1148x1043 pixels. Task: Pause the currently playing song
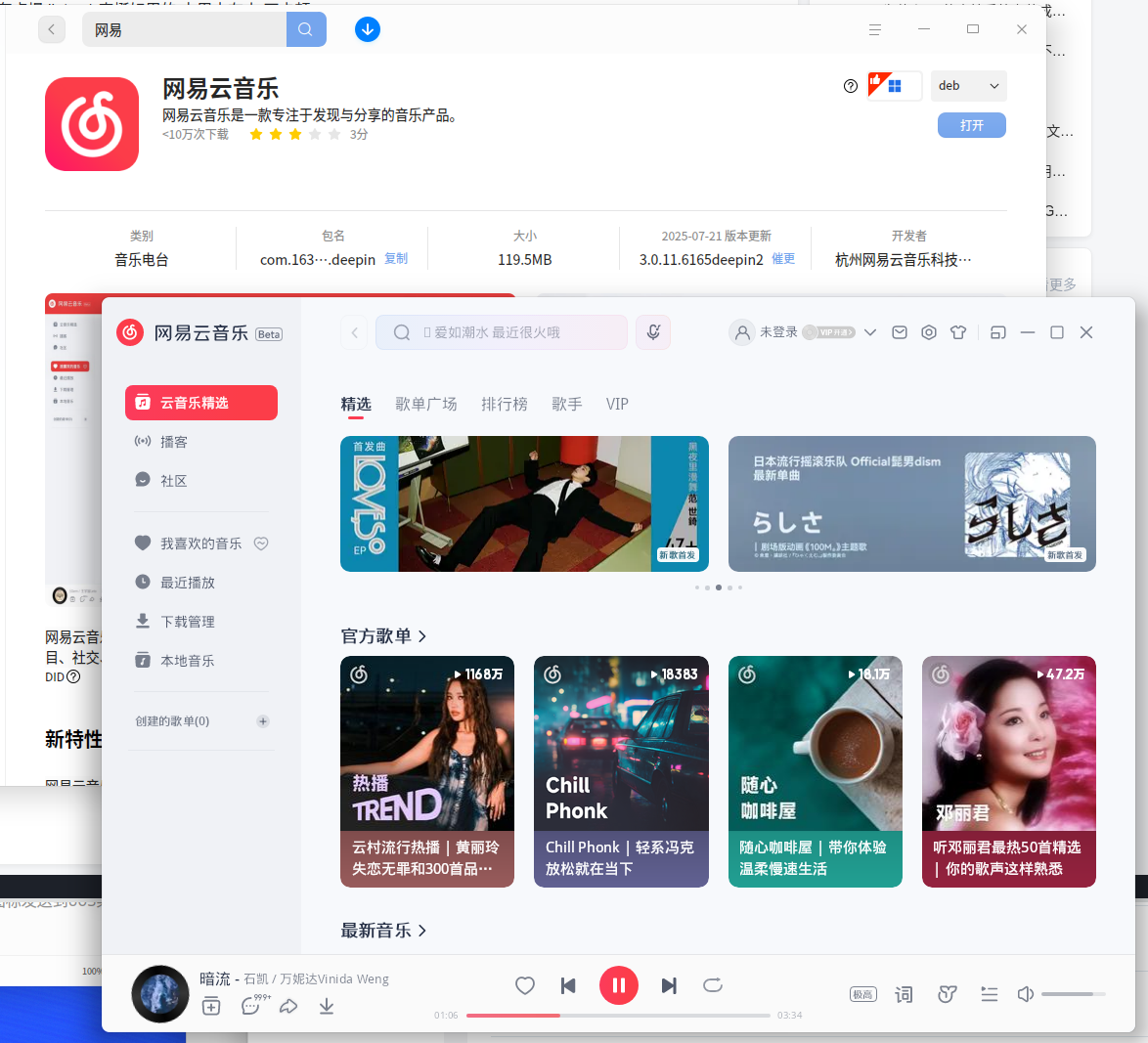pos(619,985)
